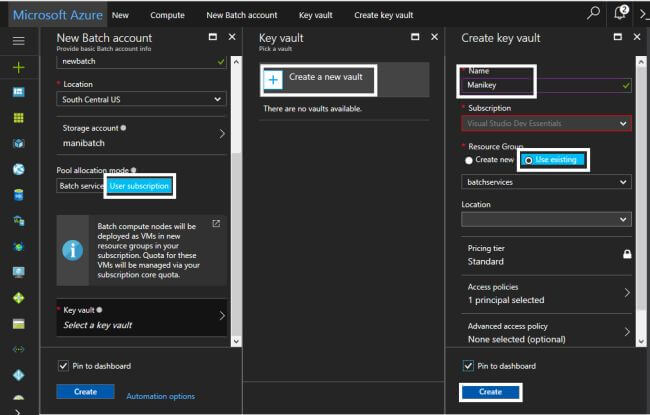Click the green plus New resource icon
Viewport: 650px width, 415px height.
19,67
